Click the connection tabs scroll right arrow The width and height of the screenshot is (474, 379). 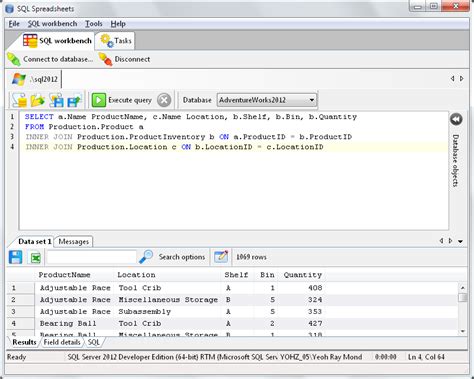[x=462, y=79]
